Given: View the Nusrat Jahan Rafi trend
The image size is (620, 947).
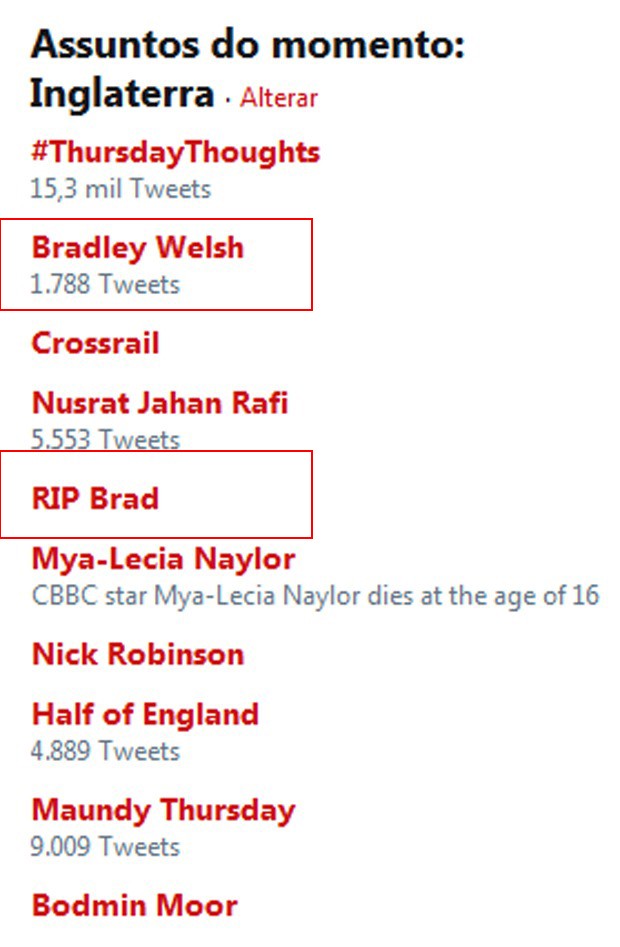Looking at the screenshot, I should pyautogui.click(x=160, y=403).
